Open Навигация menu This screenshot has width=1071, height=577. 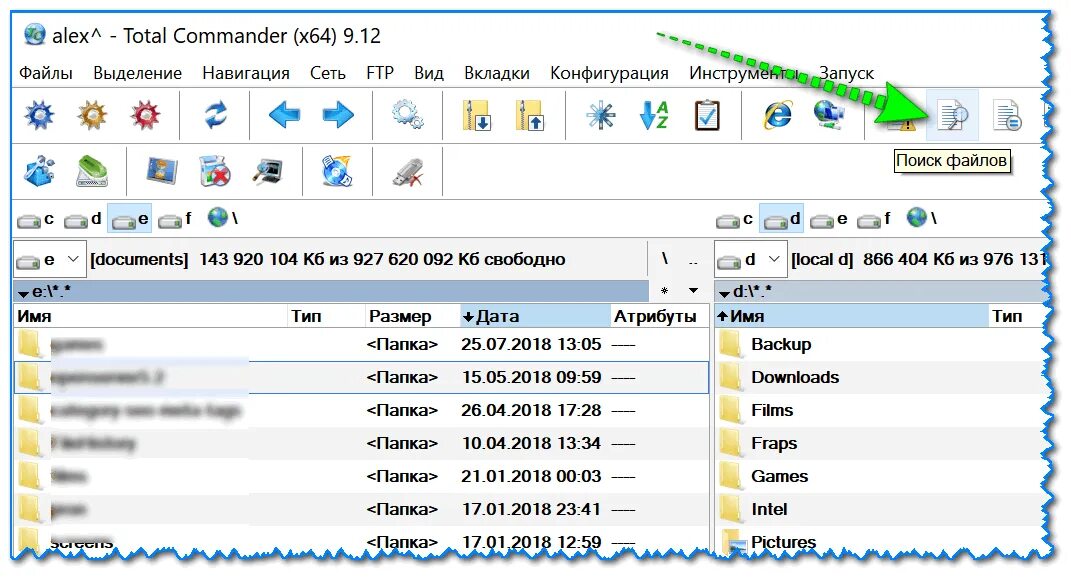click(246, 73)
